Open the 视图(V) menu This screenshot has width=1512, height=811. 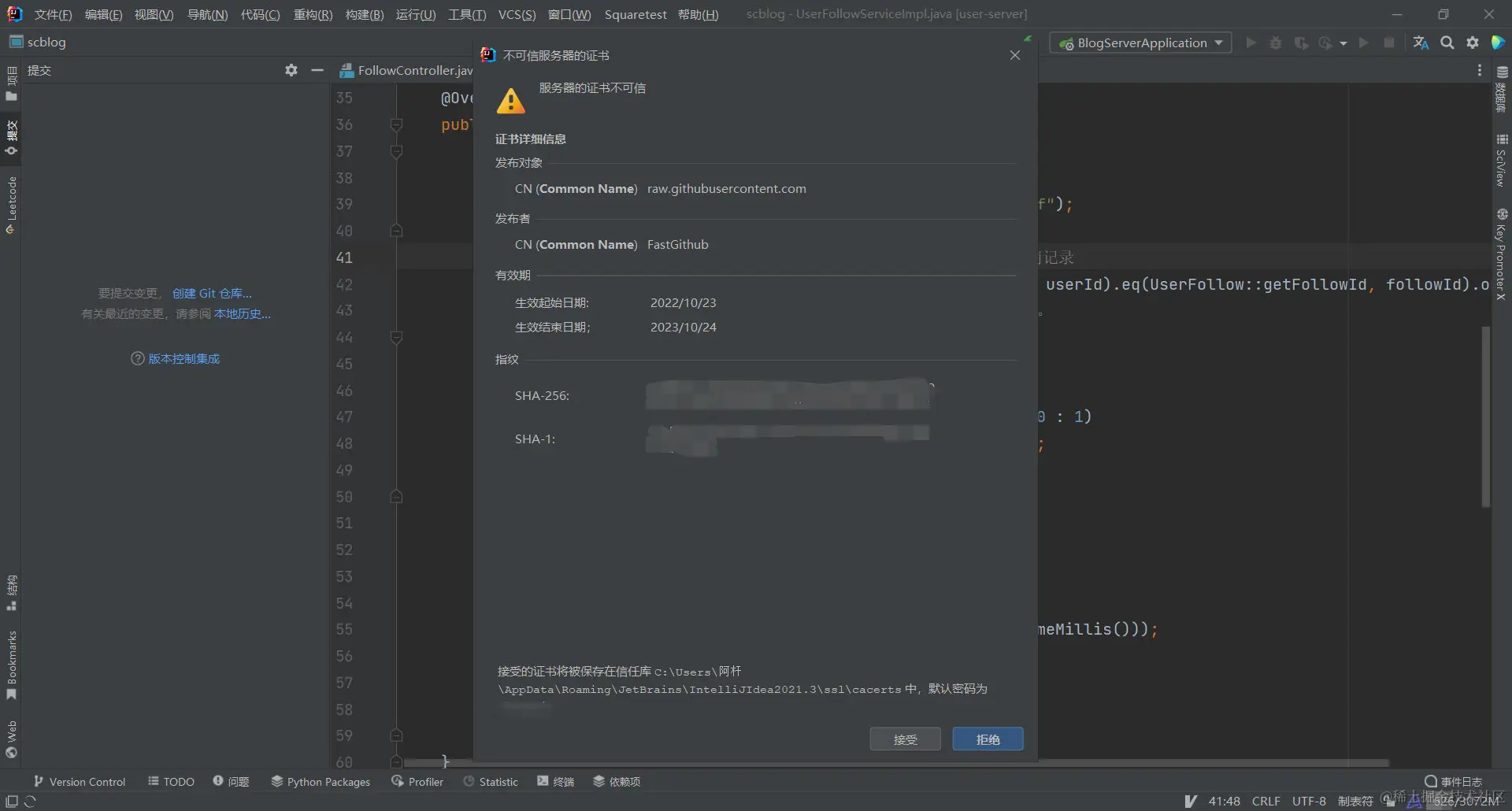(154, 14)
